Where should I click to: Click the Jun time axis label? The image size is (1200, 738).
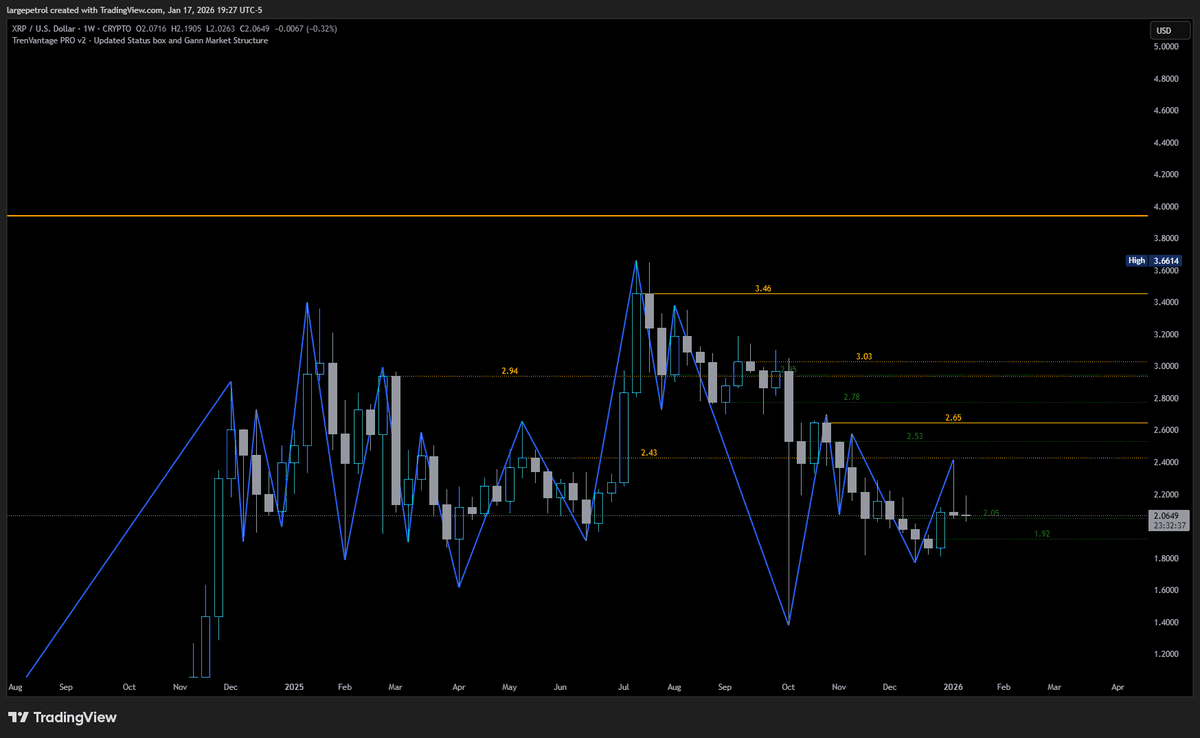[x=560, y=688]
